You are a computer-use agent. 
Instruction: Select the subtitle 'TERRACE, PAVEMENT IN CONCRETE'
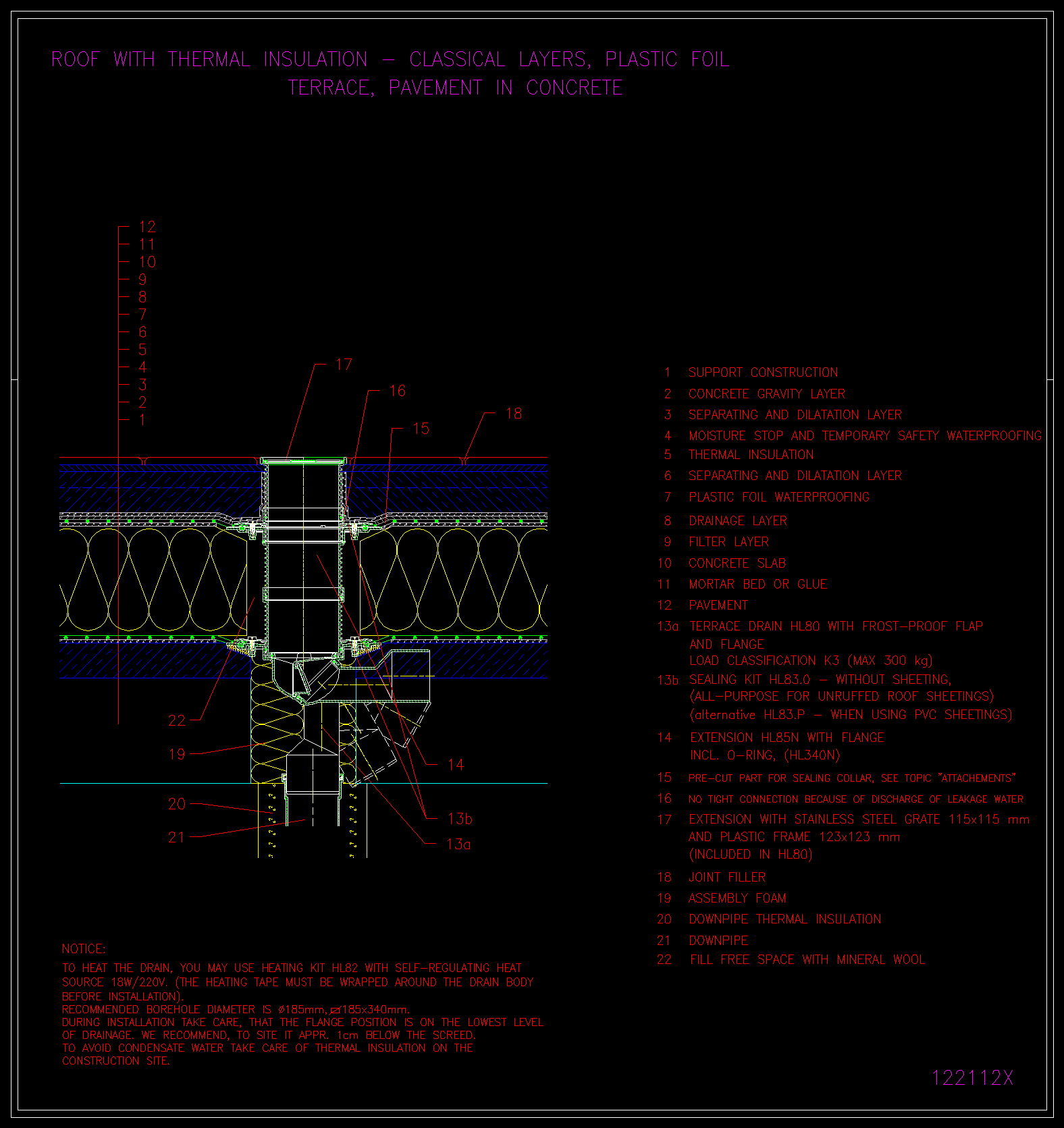coord(455,88)
